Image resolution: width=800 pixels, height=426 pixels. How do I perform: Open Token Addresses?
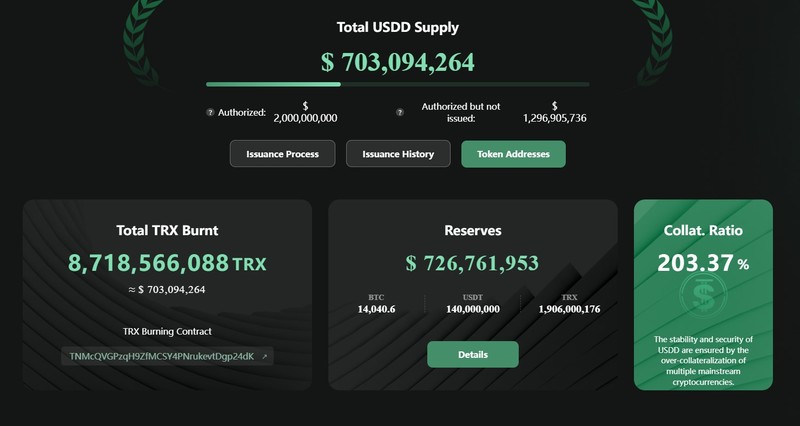(513, 154)
